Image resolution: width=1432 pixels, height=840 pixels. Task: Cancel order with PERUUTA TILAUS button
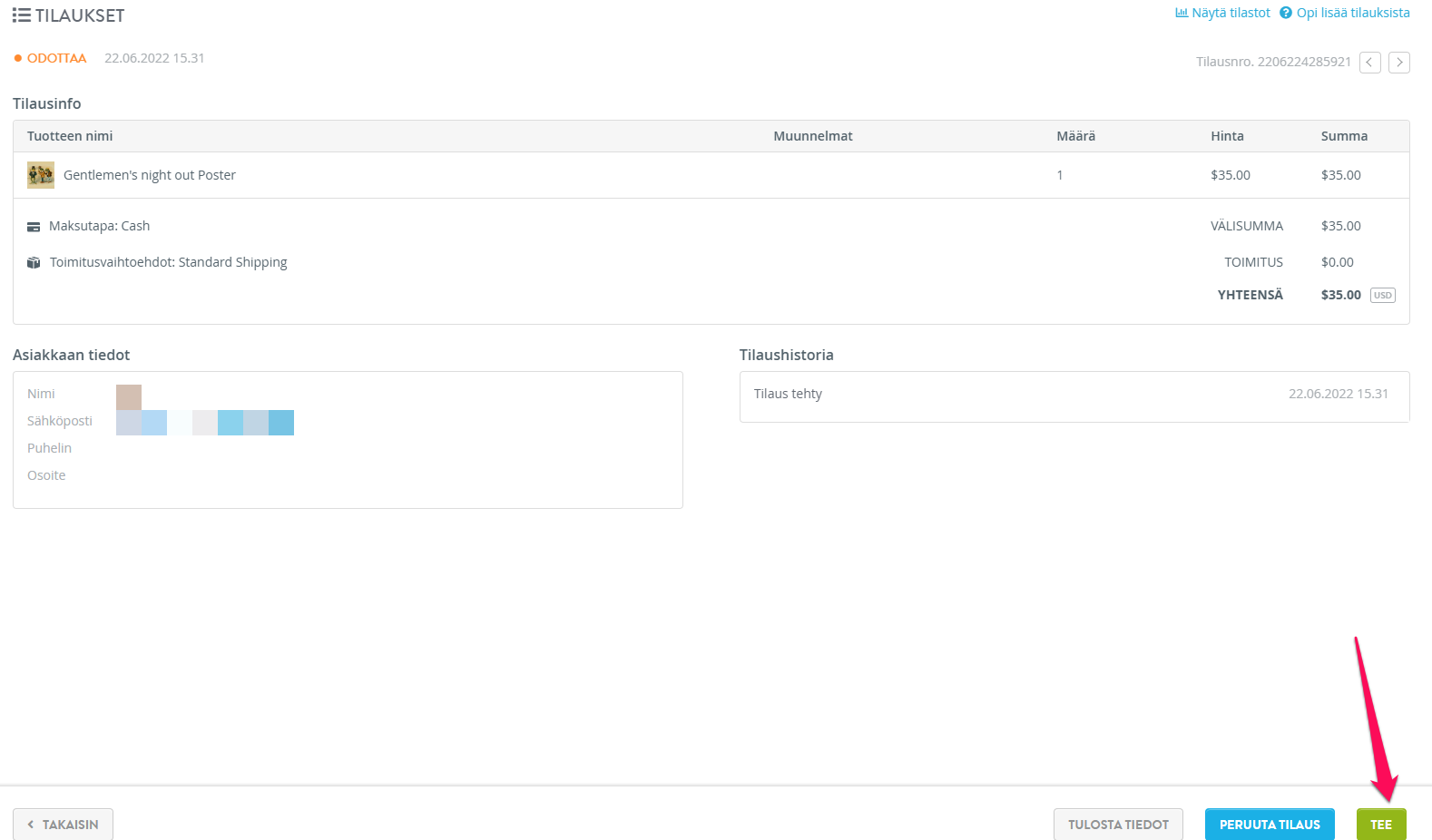pos(1270,825)
